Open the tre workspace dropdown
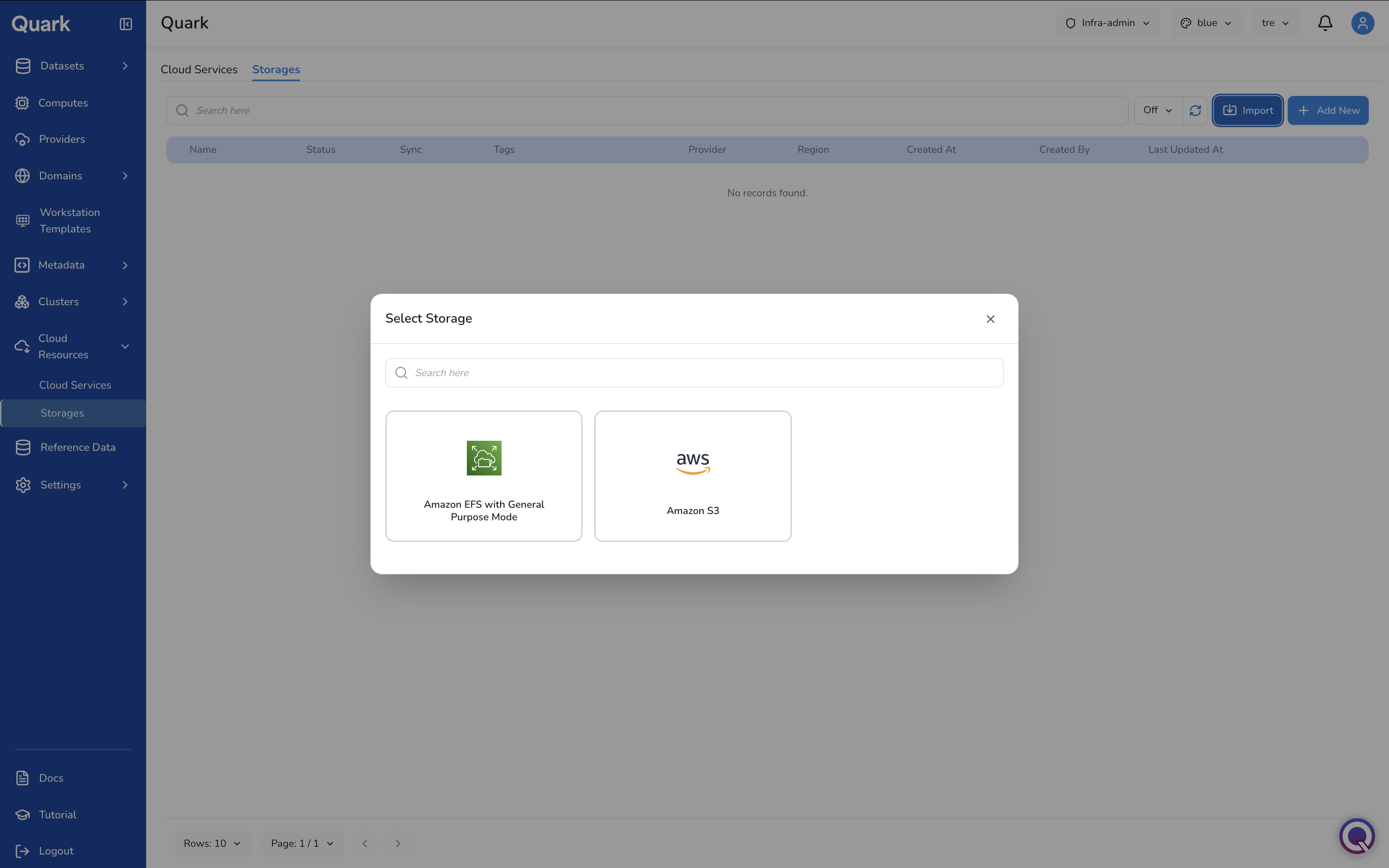Screen dimensions: 1389x868 1275,23
